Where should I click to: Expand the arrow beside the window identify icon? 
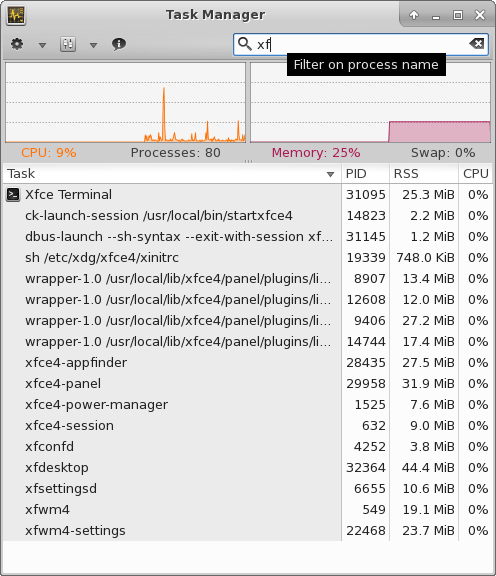pyautogui.click(x=93, y=45)
